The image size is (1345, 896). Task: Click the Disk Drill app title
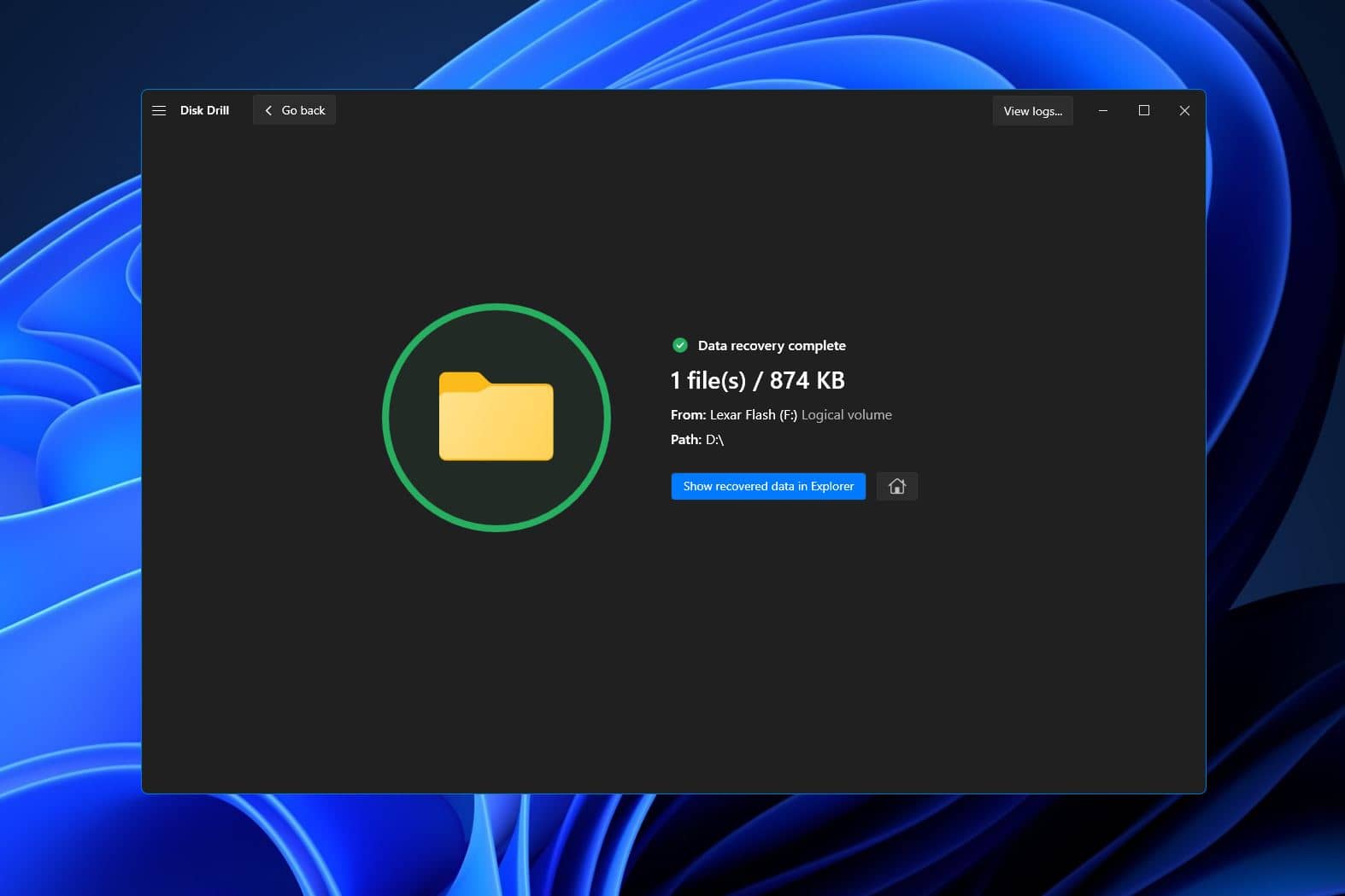[204, 110]
